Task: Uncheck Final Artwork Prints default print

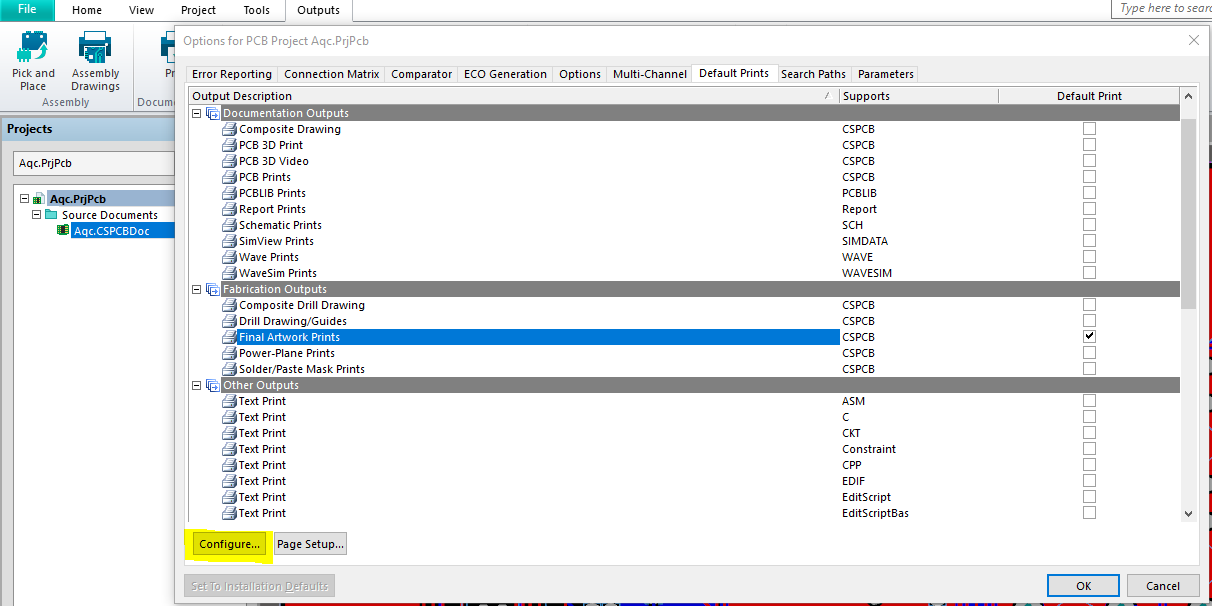Action: coord(1089,337)
